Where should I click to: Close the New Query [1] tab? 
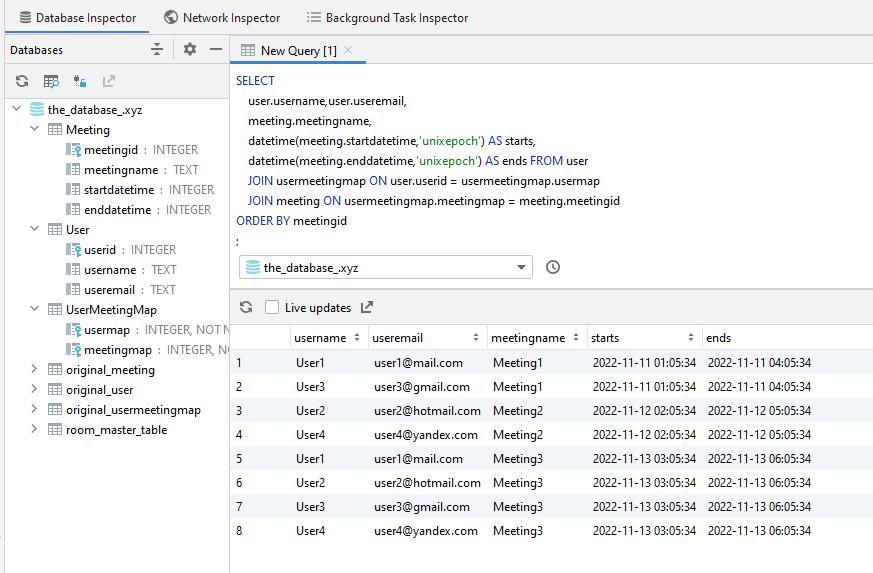pos(348,50)
